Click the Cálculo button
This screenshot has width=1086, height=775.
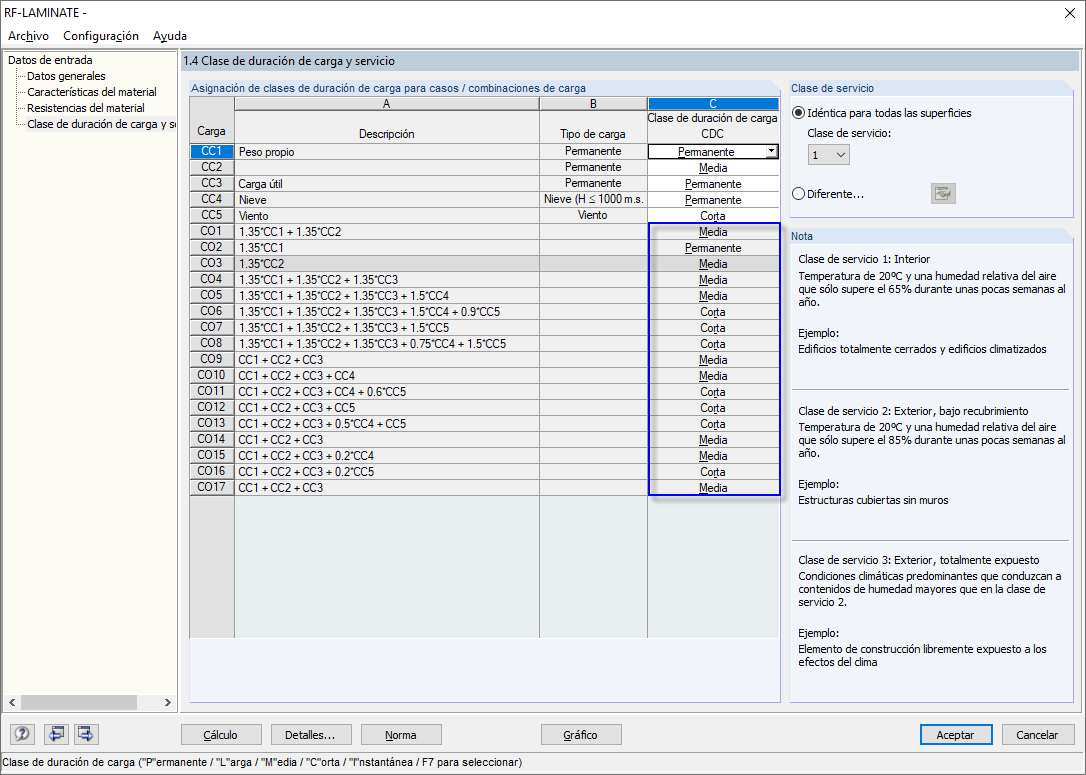point(221,735)
